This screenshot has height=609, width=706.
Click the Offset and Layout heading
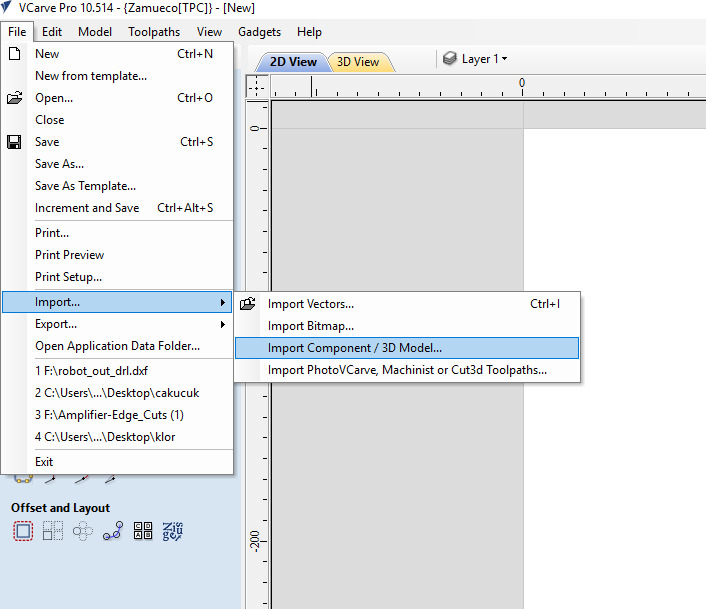click(x=60, y=508)
